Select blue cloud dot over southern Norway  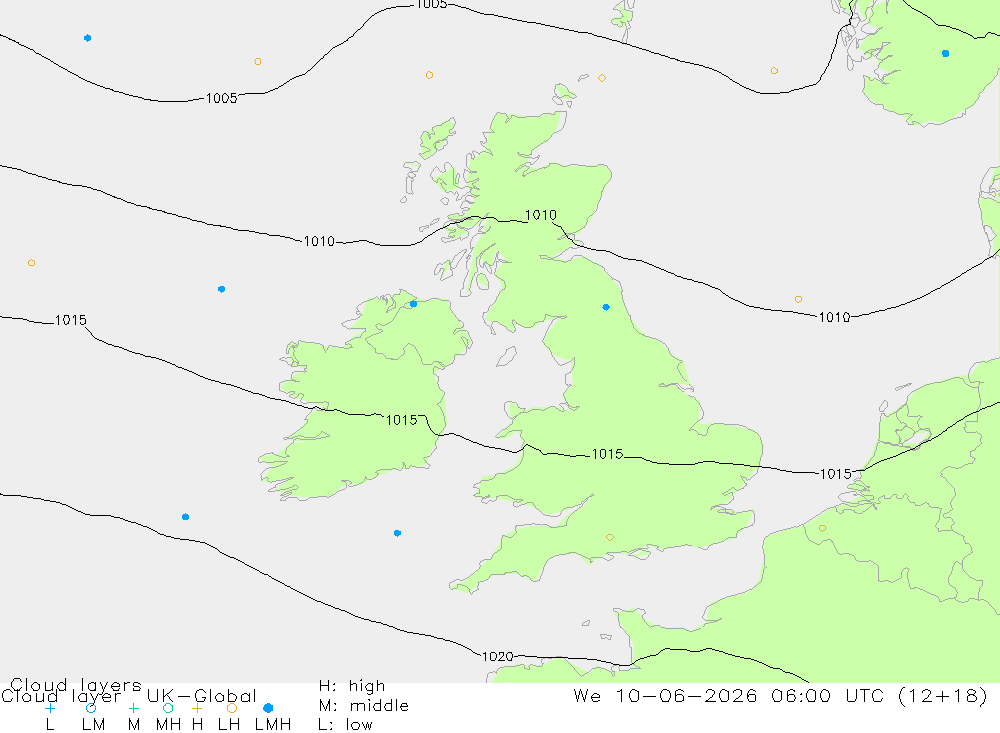tap(945, 54)
